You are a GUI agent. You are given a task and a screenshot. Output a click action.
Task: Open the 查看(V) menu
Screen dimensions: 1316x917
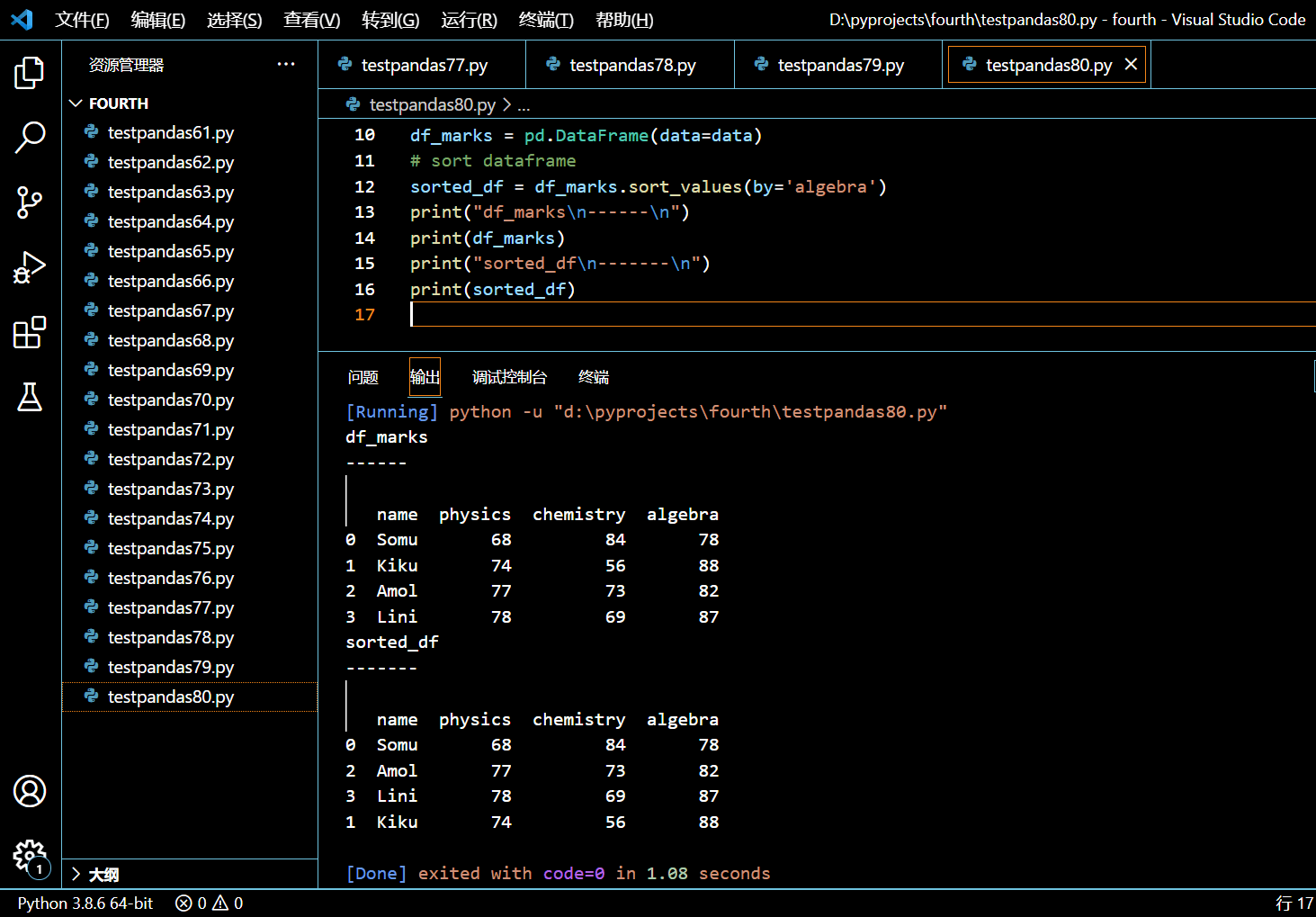pos(312,20)
